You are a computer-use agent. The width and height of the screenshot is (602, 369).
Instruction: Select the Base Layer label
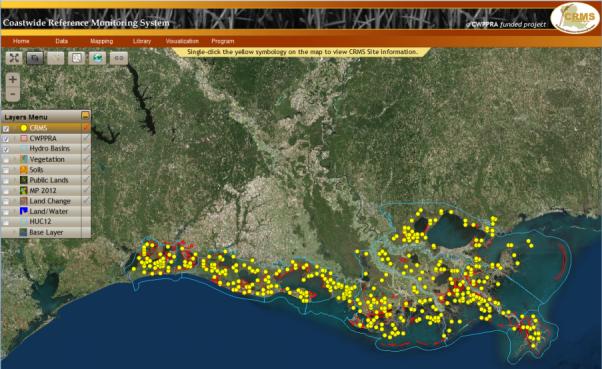coord(46,232)
